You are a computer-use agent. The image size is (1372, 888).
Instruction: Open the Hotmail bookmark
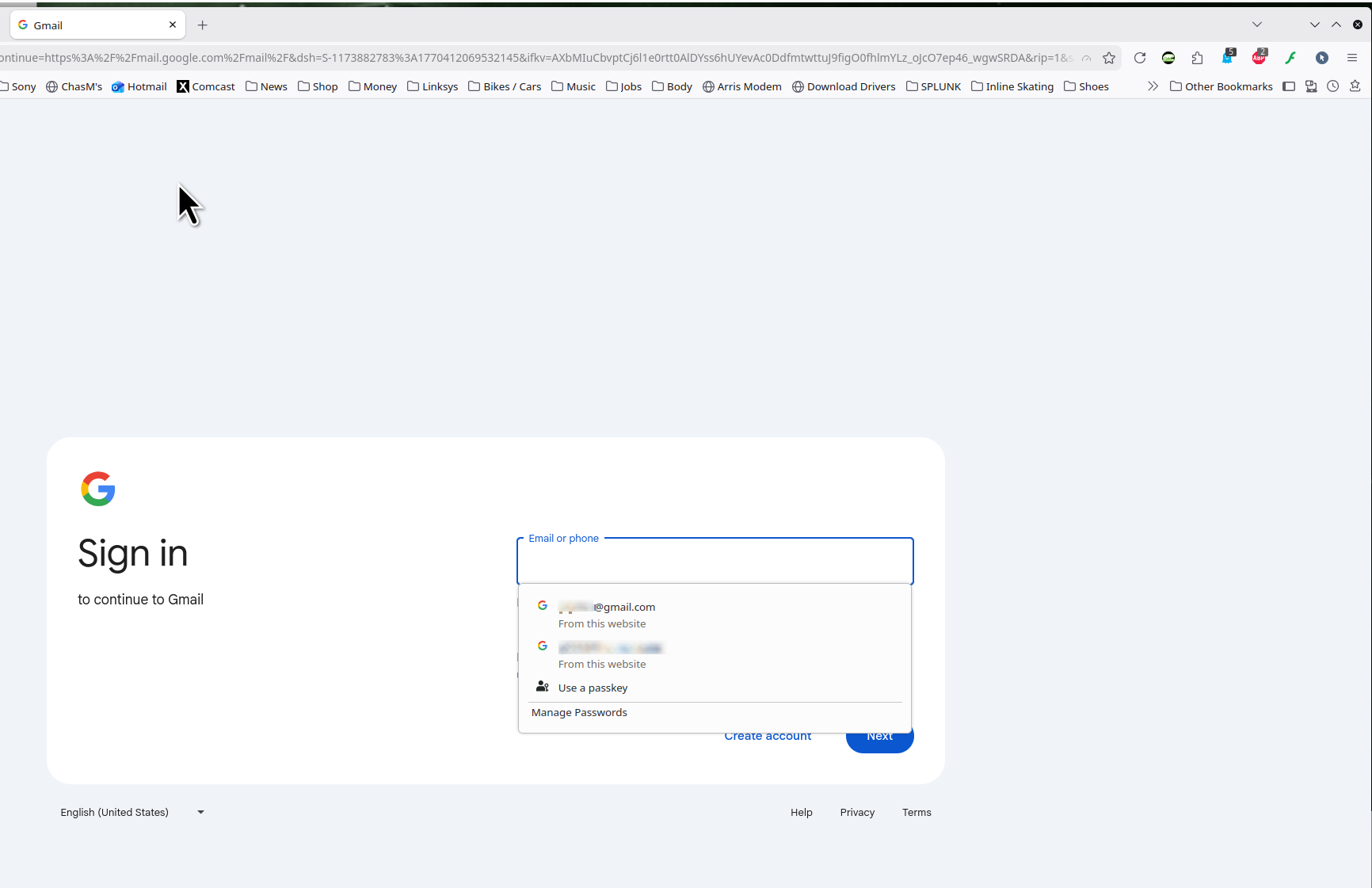[x=139, y=86]
